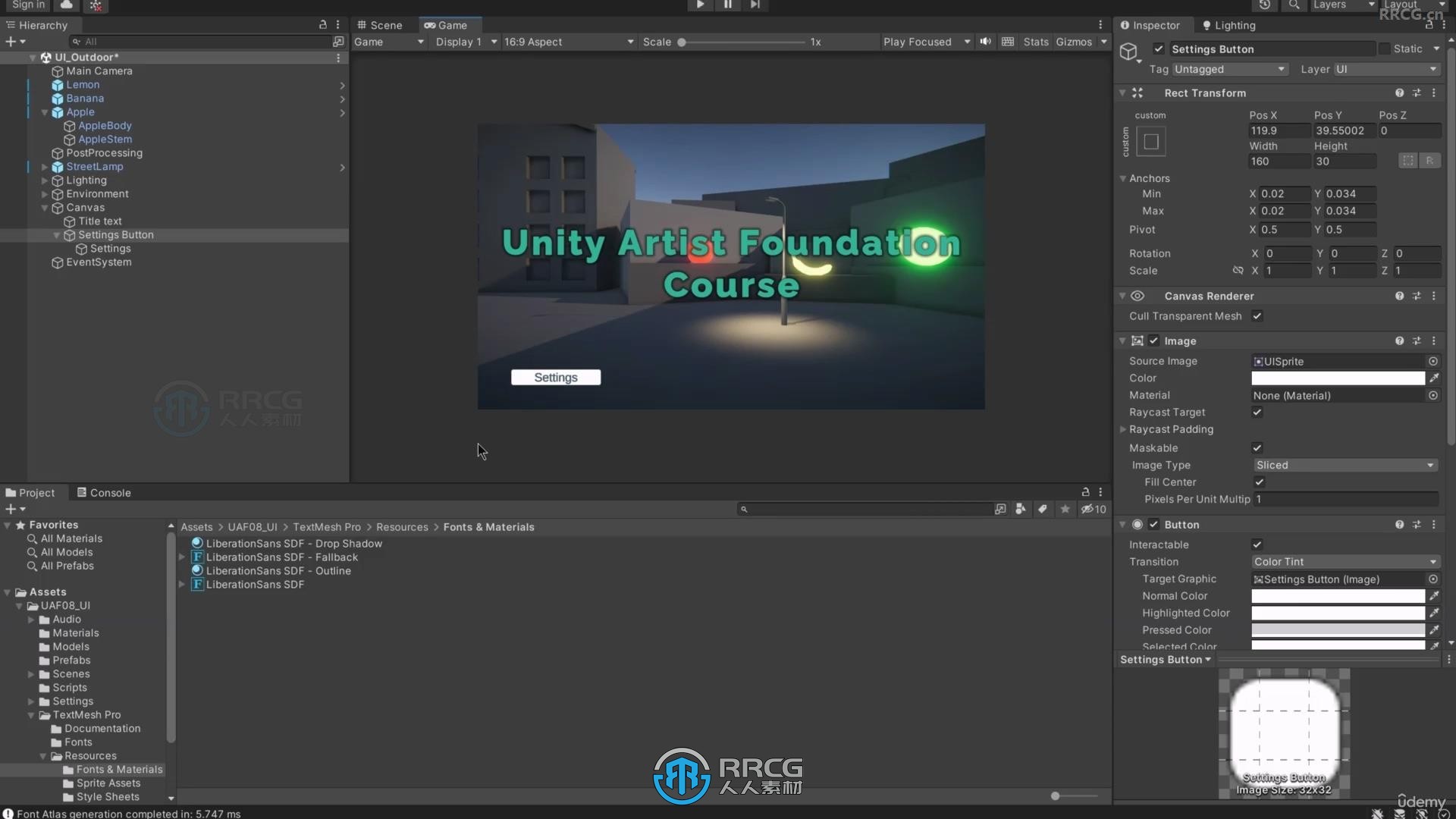The width and height of the screenshot is (1456, 819).
Task: Click the Sign in button
Action: [x=28, y=5]
